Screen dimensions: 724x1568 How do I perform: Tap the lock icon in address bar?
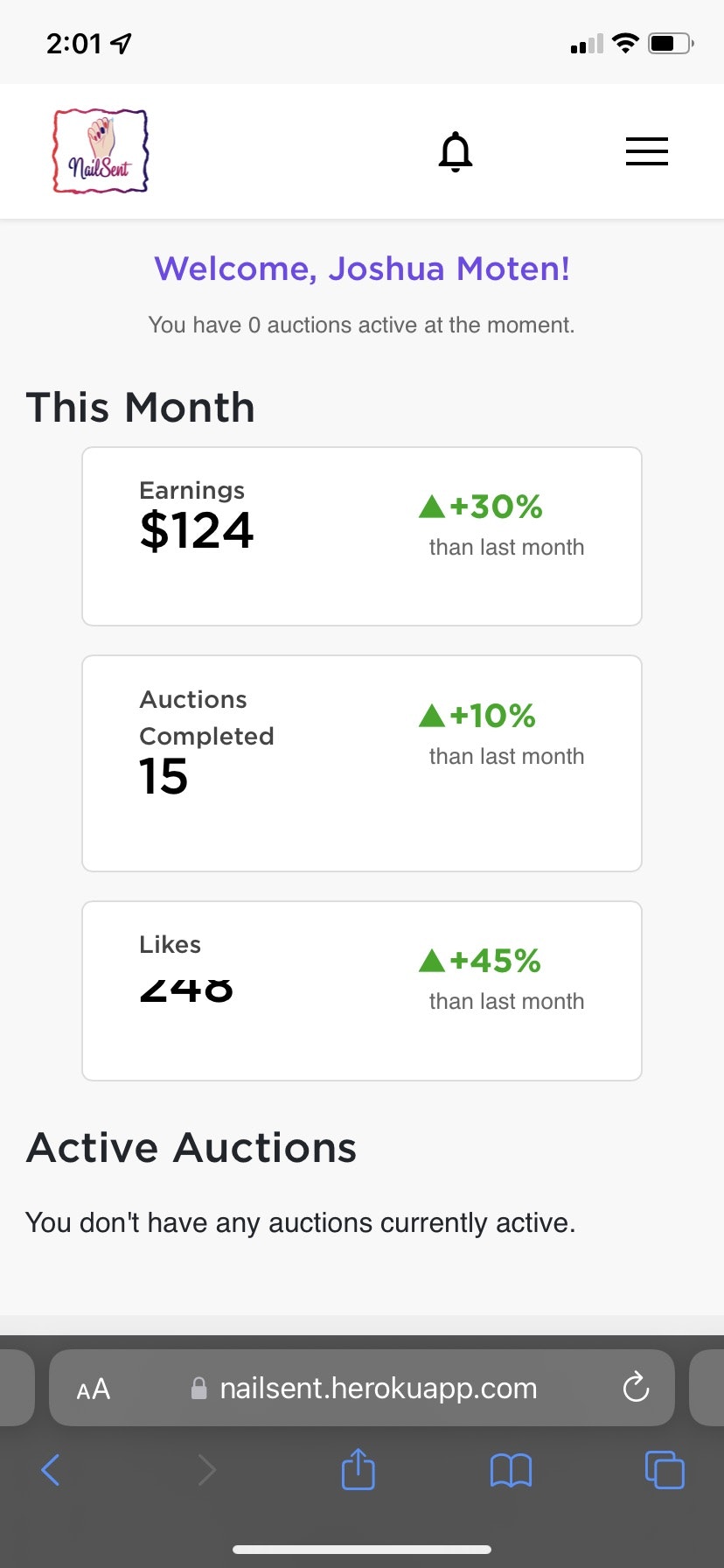click(199, 1388)
